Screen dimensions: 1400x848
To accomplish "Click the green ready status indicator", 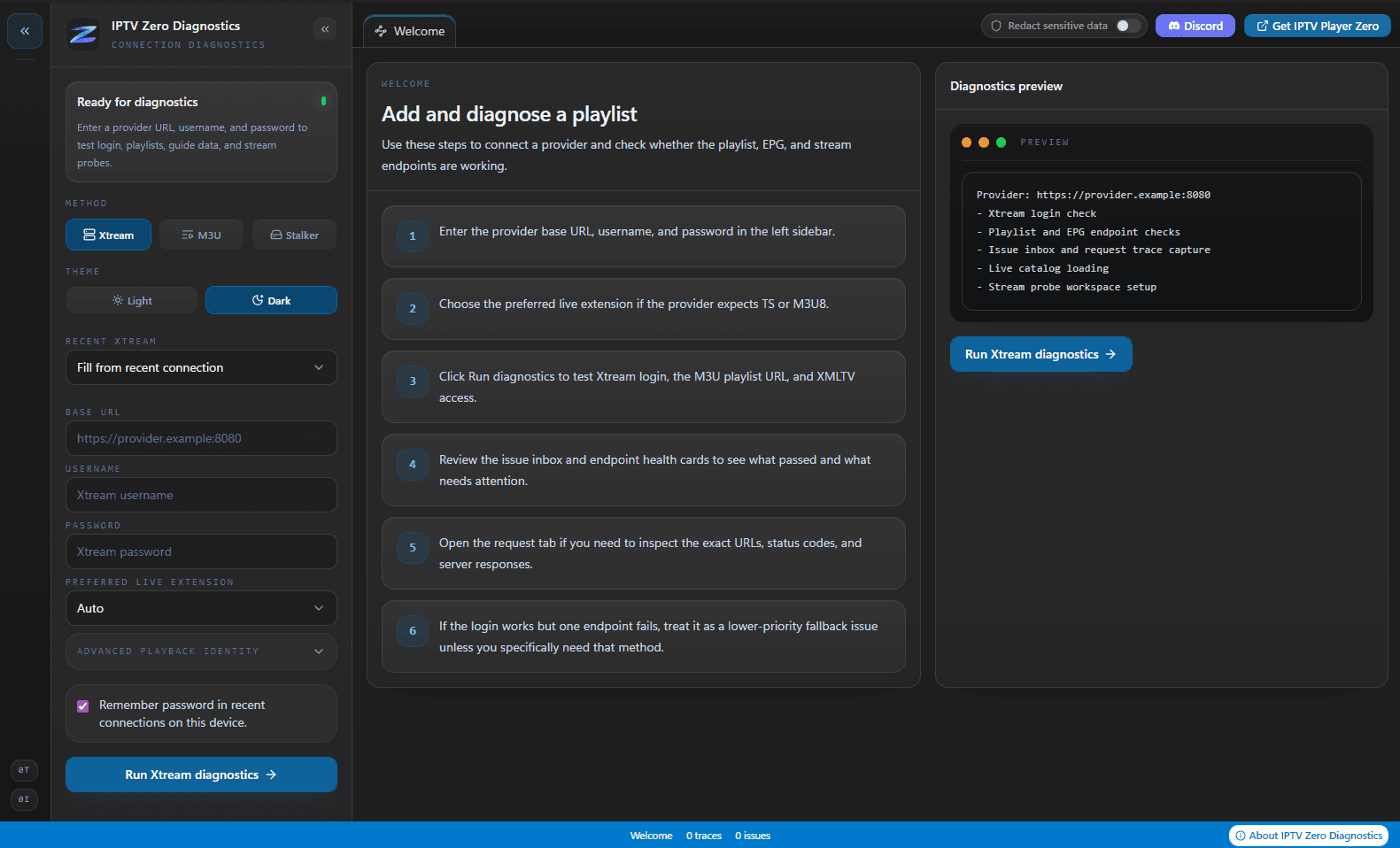I will pos(323,101).
